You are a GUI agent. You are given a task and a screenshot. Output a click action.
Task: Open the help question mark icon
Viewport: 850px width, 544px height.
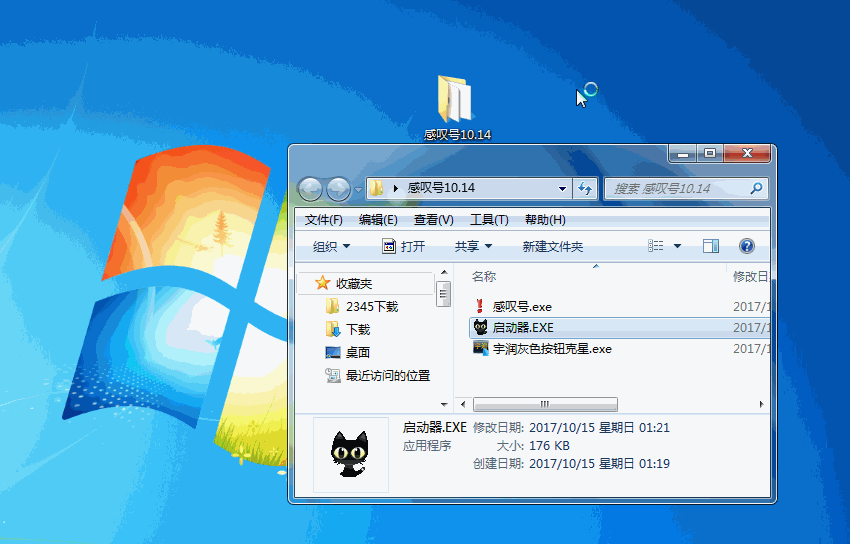(746, 246)
